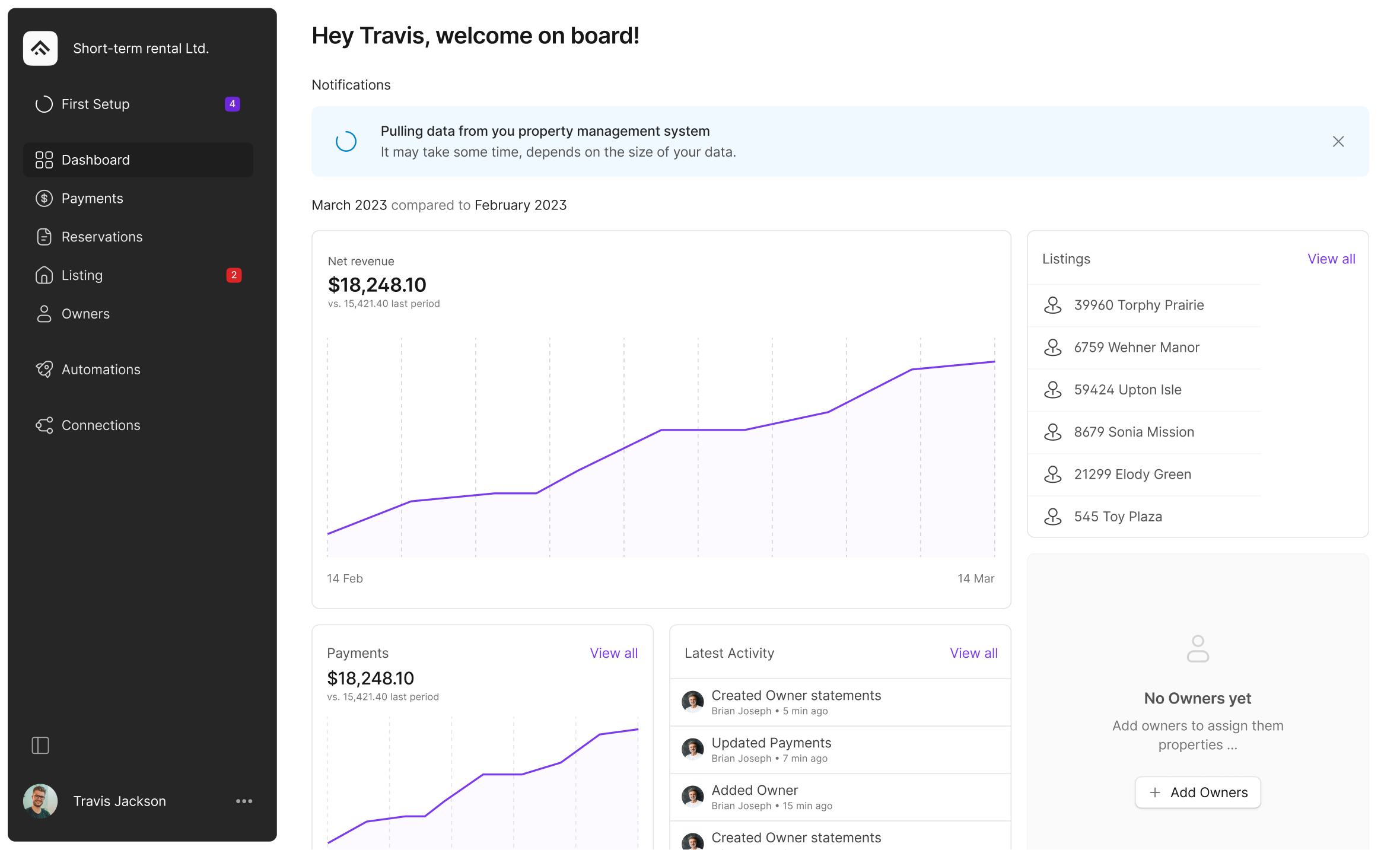Click the Reservations document icon
The image size is (1400, 850).
pyautogui.click(x=44, y=237)
